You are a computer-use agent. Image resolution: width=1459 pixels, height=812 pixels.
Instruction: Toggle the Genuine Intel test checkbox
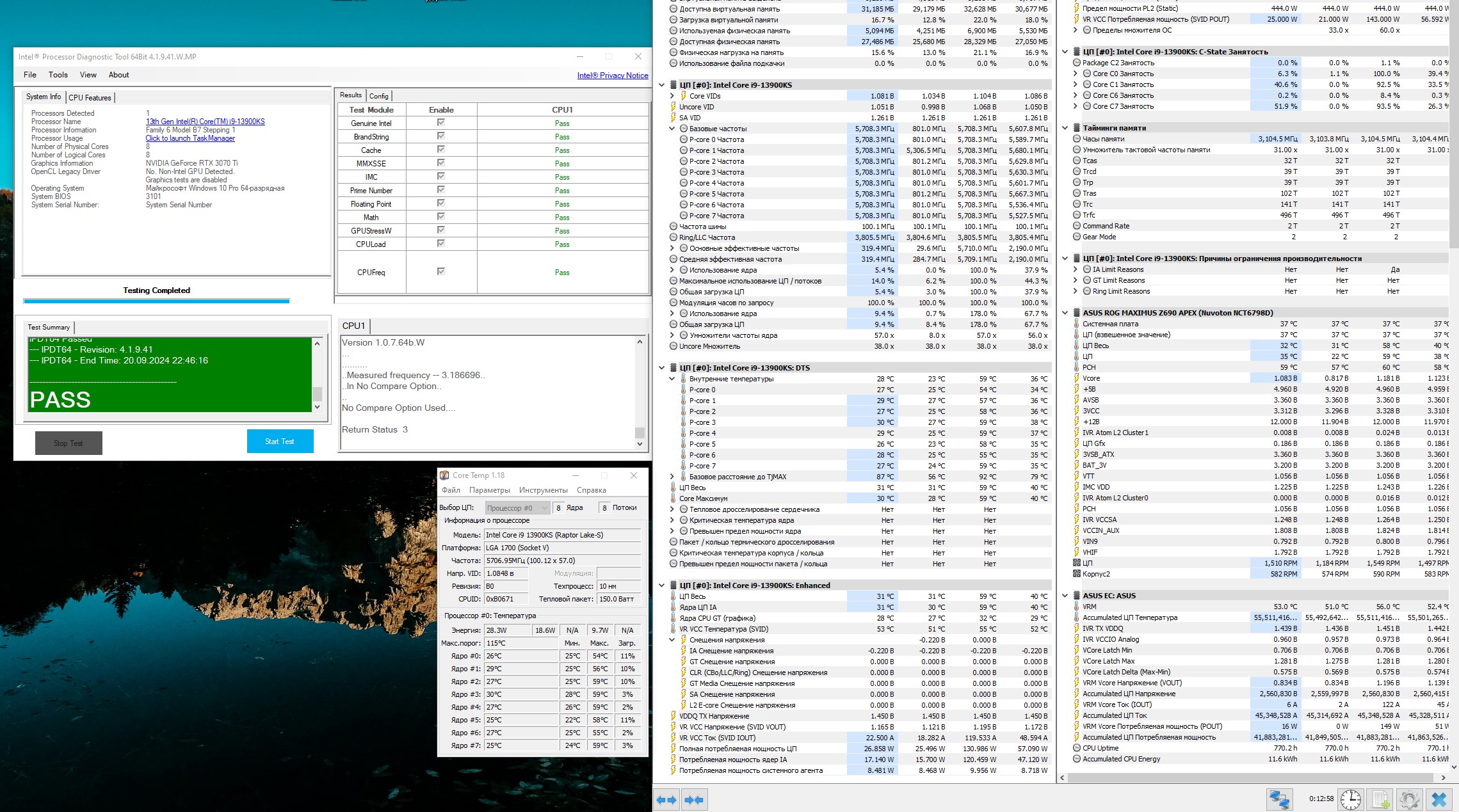pos(440,122)
